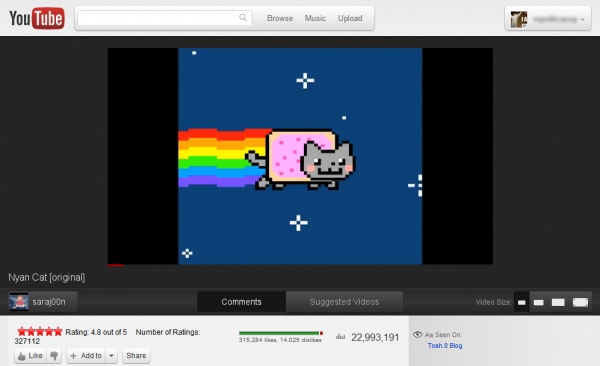Click the Add to button
The width and height of the screenshot is (600, 366).
tap(86, 356)
